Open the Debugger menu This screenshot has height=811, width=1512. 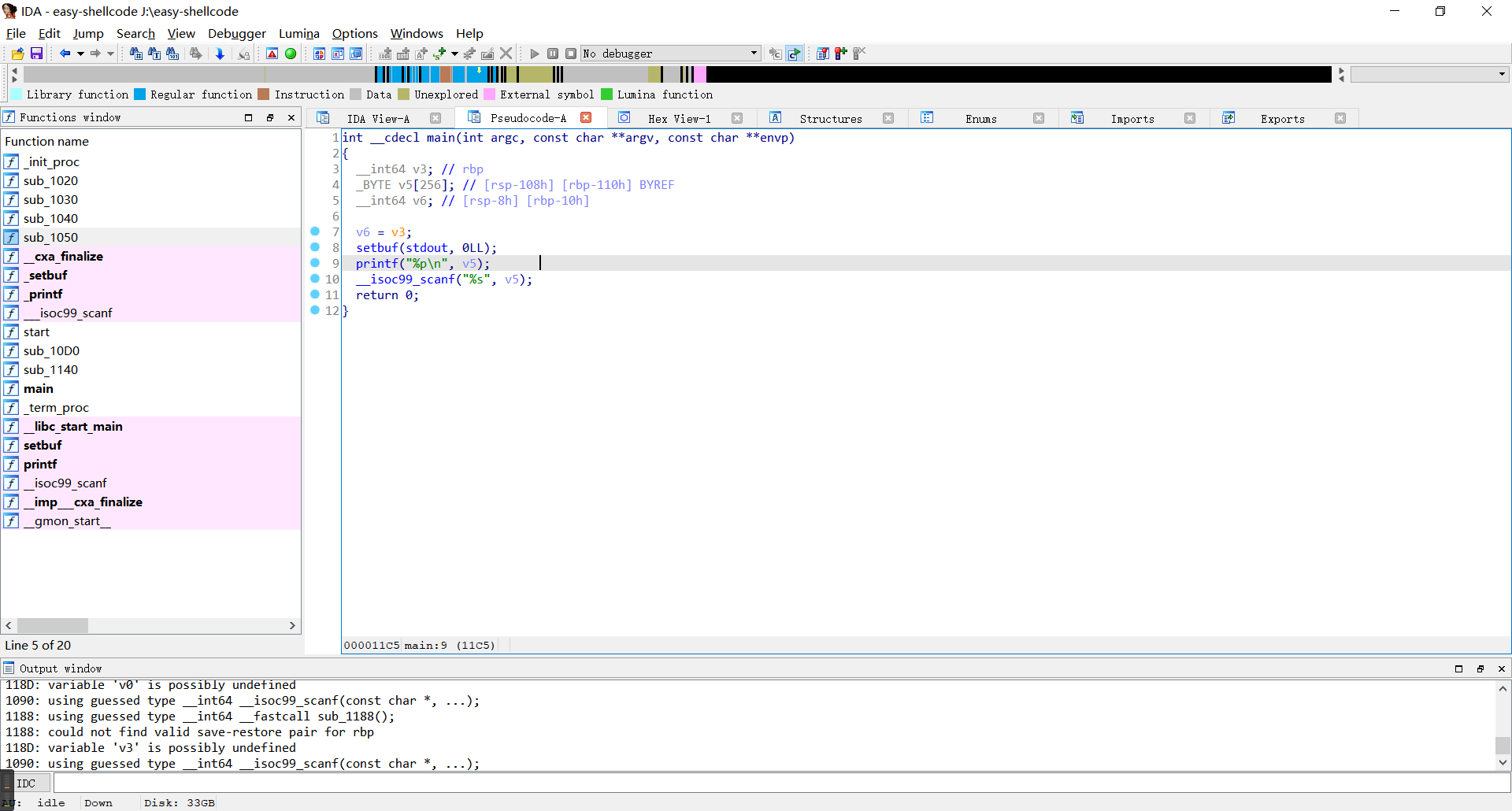tap(236, 33)
